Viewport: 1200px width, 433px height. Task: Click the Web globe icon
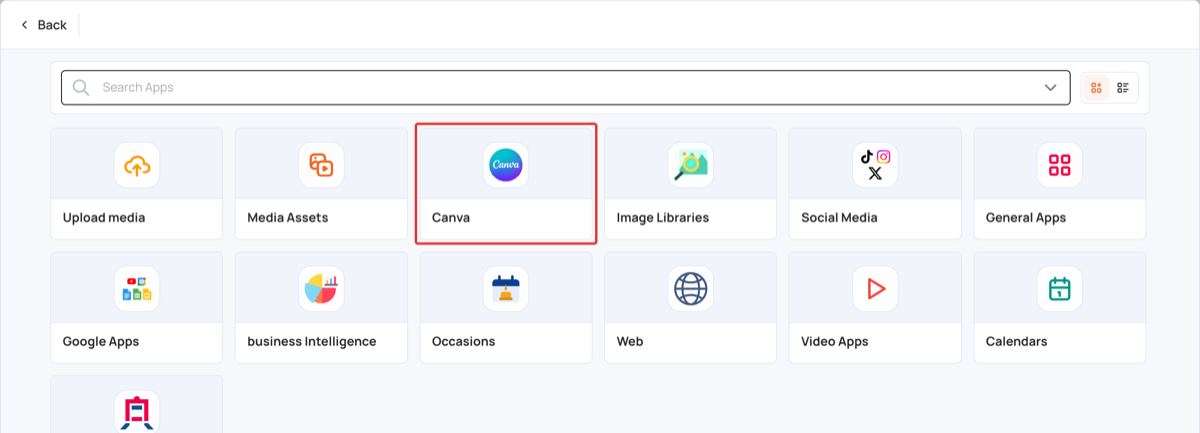coord(691,289)
